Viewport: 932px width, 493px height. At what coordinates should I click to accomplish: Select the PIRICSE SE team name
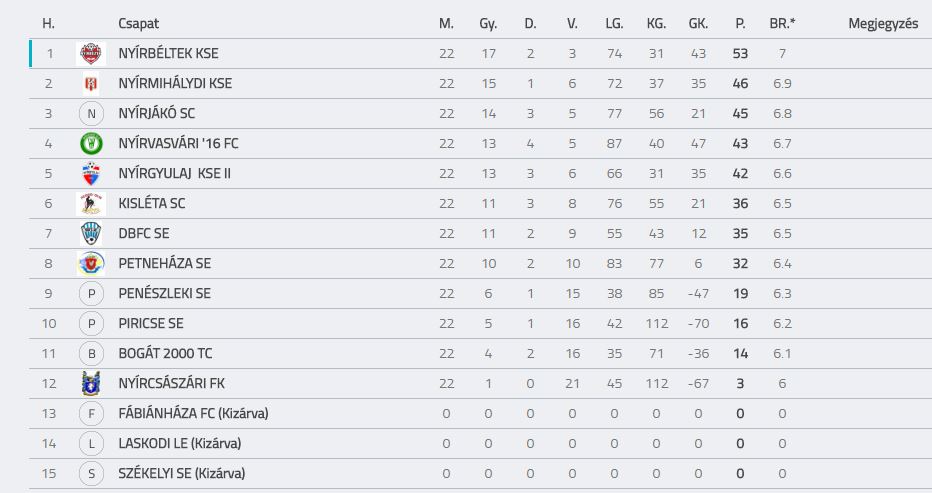[151, 324]
